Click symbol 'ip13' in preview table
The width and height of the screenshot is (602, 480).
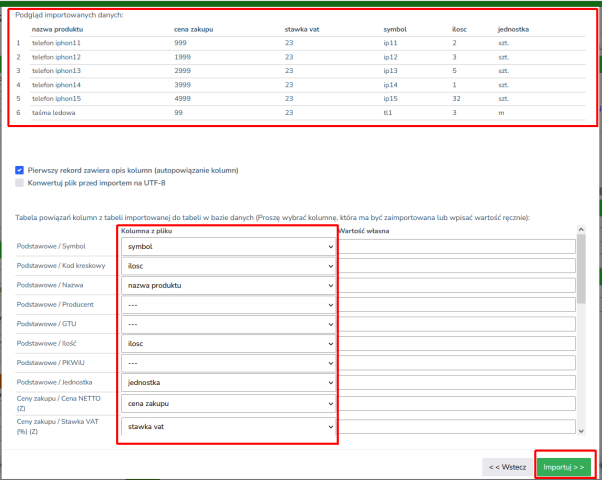(390, 71)
